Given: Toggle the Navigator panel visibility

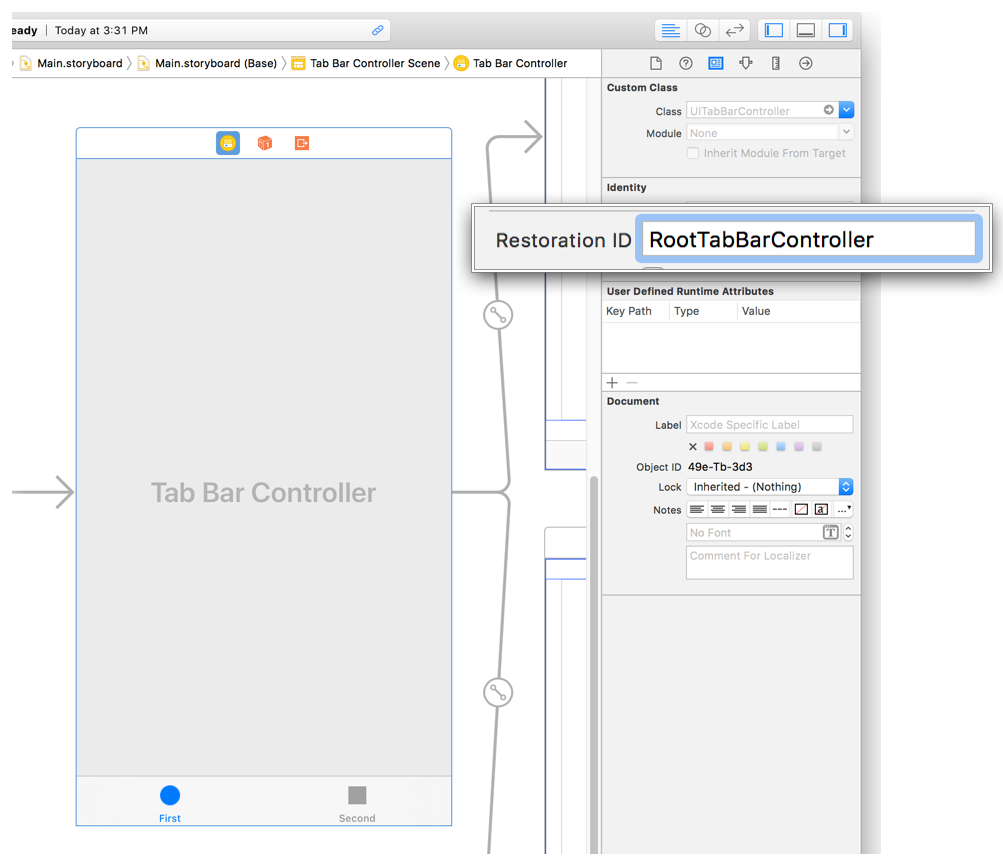Looking at the screenshot, I should pos(774,31).
